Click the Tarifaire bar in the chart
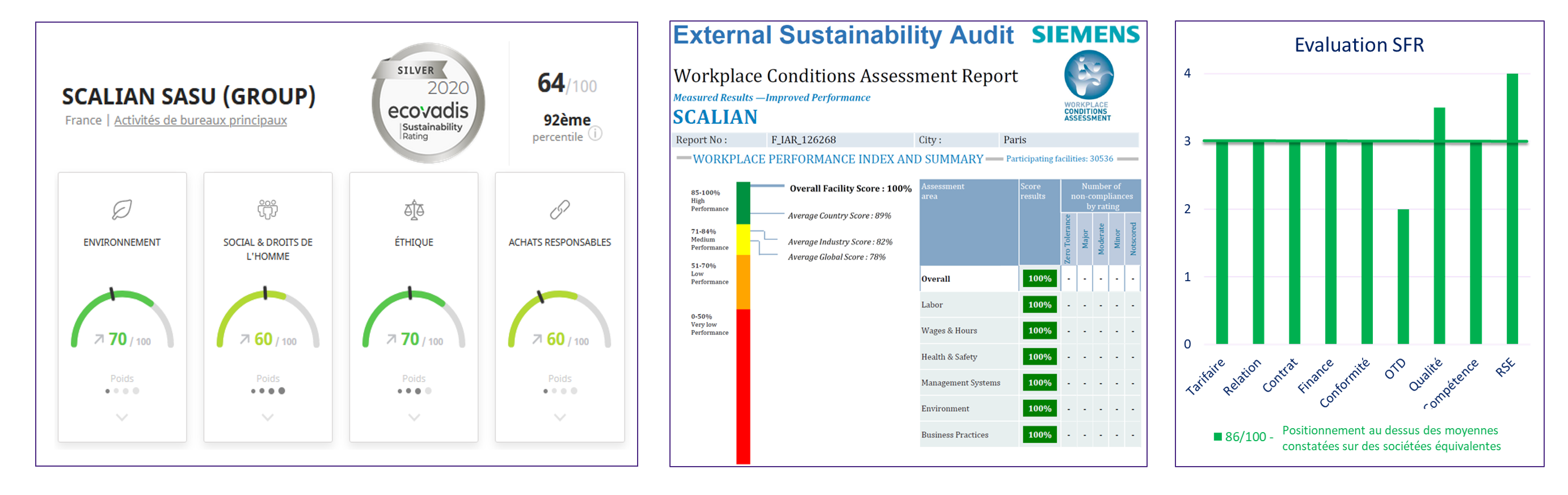Screen dimensions: 1568x495 (1221, 243)
